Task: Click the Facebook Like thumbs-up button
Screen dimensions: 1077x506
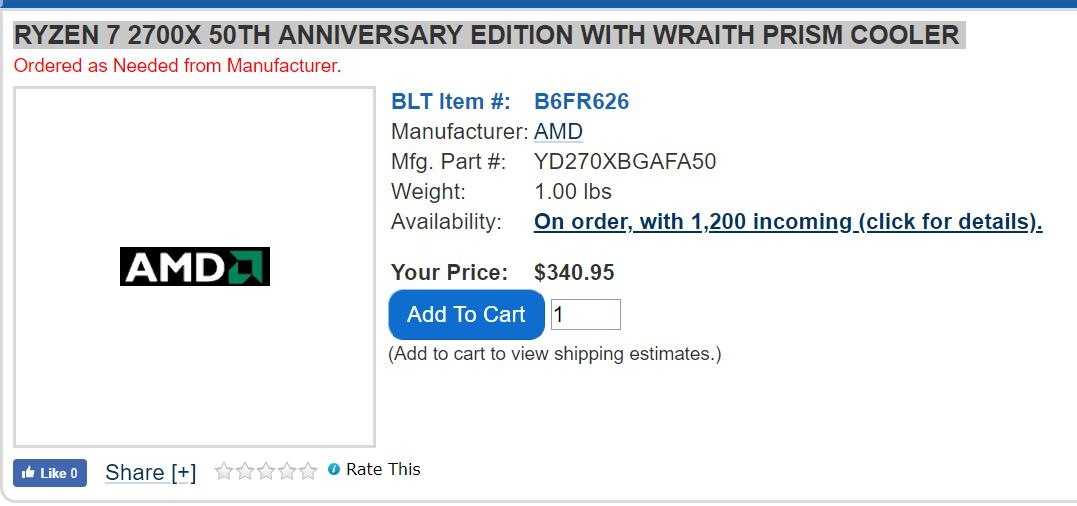Action: coord(49,473)
